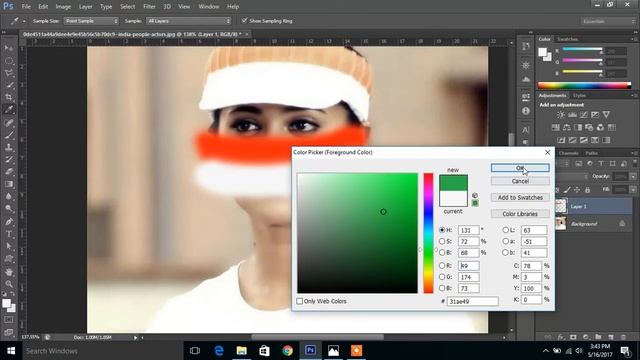
Task: Uncheck Show Sampling Ring option
Action: tap(244, 20)
